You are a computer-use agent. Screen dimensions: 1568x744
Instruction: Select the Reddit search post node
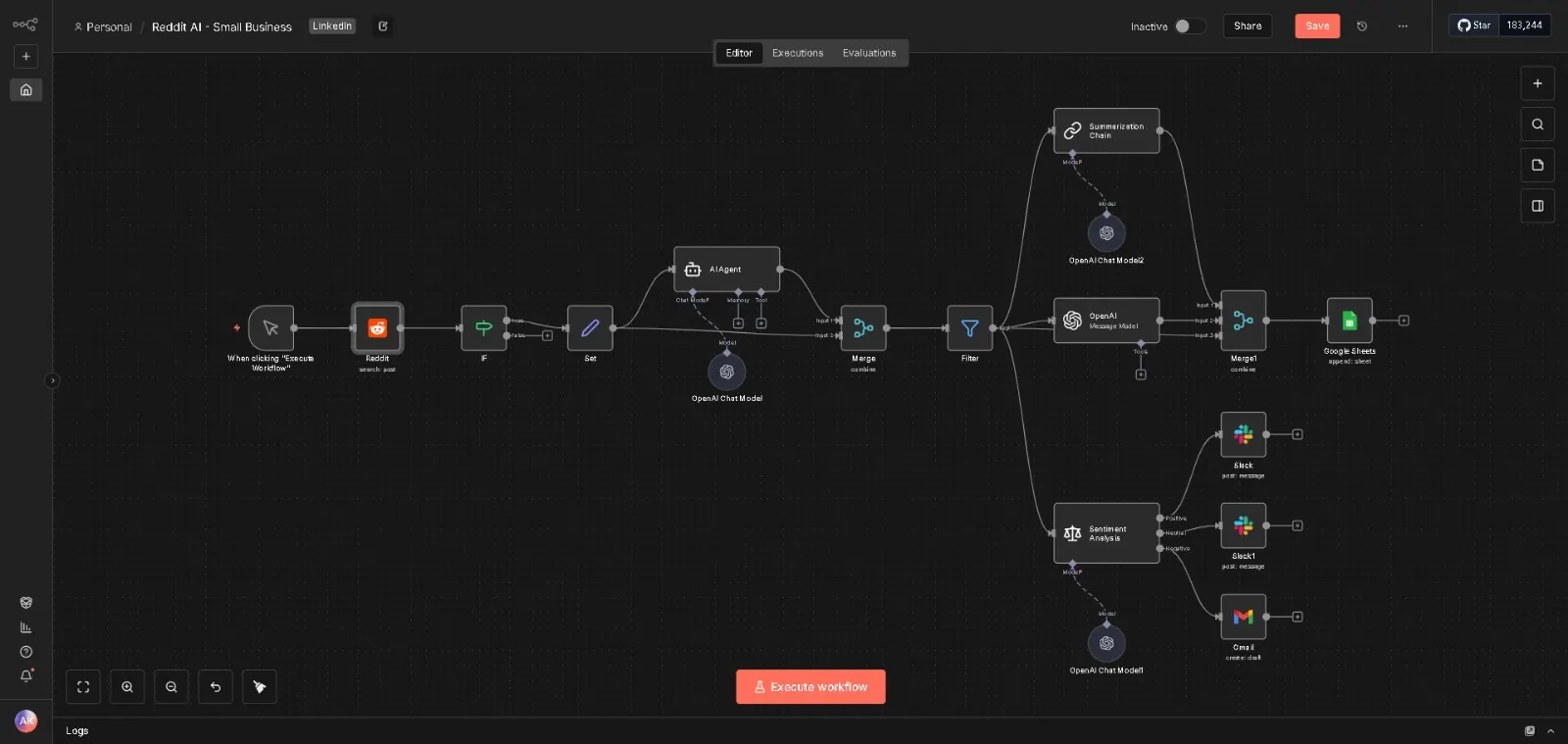[x=377, y=328]
